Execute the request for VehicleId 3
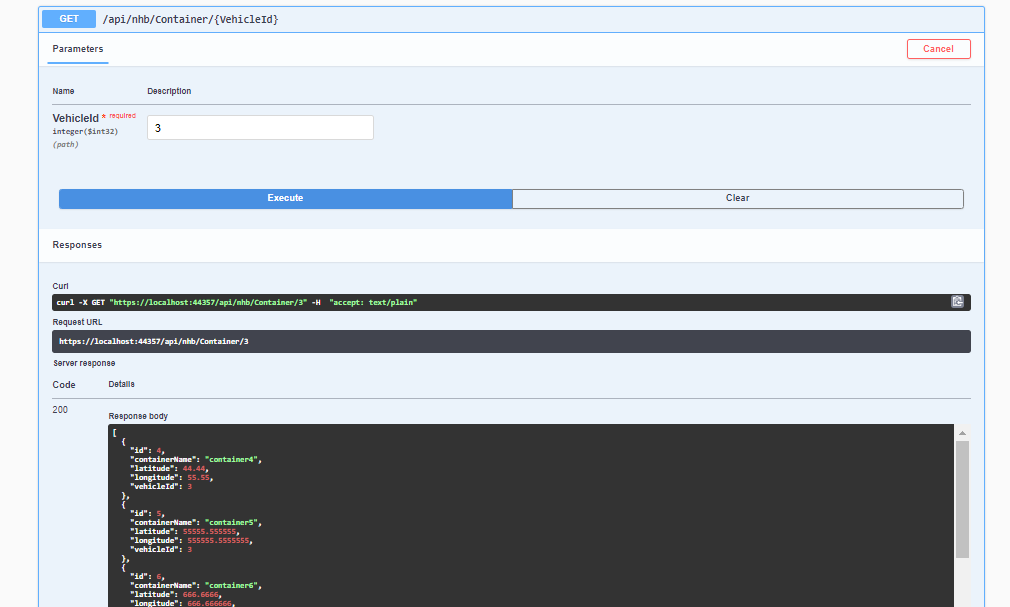The height and width of the screenshot is (607, 1010). pyautogui.click(x=285, y=198)
